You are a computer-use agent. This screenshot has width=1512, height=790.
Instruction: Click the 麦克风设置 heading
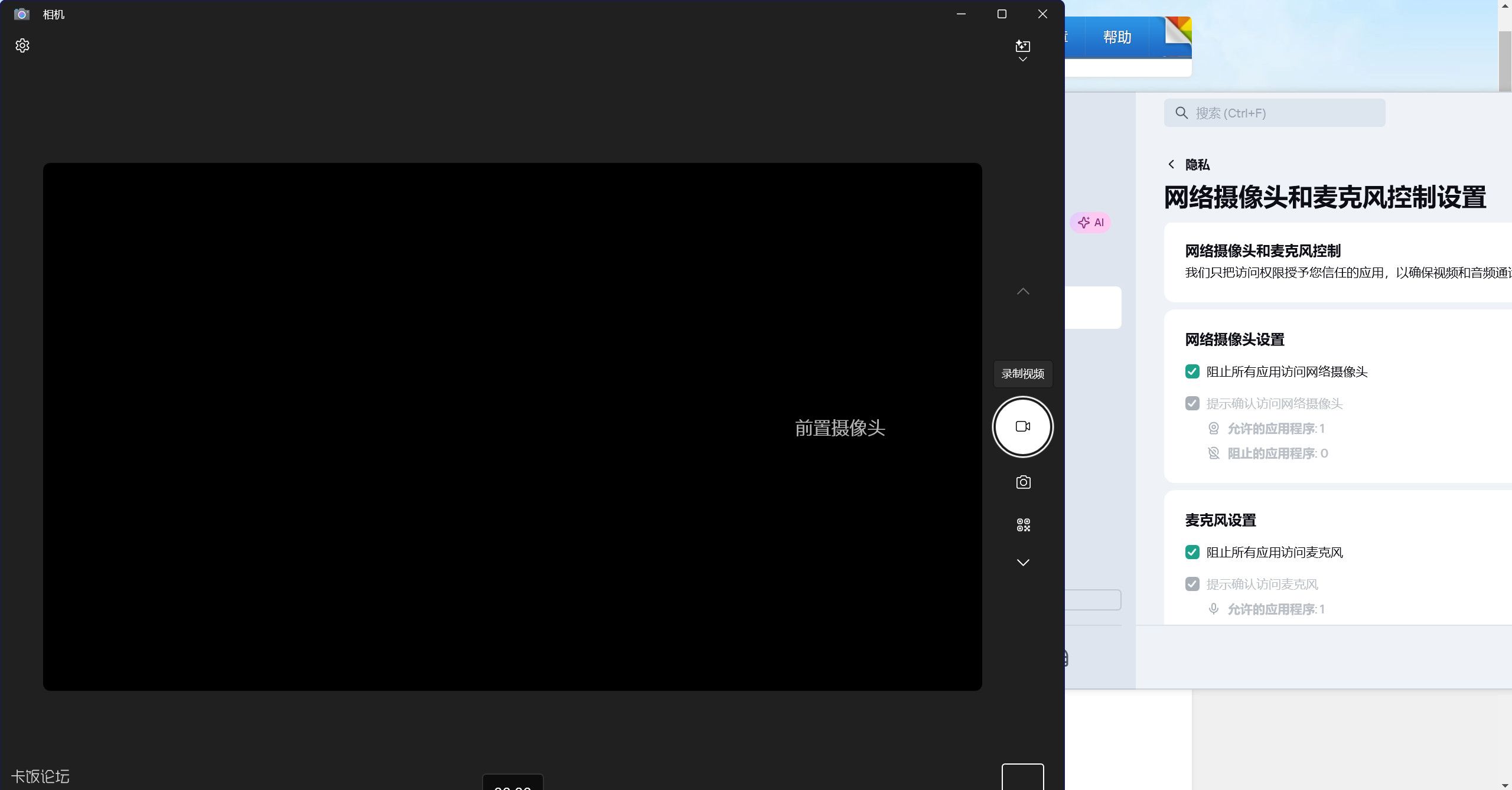coord(1220,520)
